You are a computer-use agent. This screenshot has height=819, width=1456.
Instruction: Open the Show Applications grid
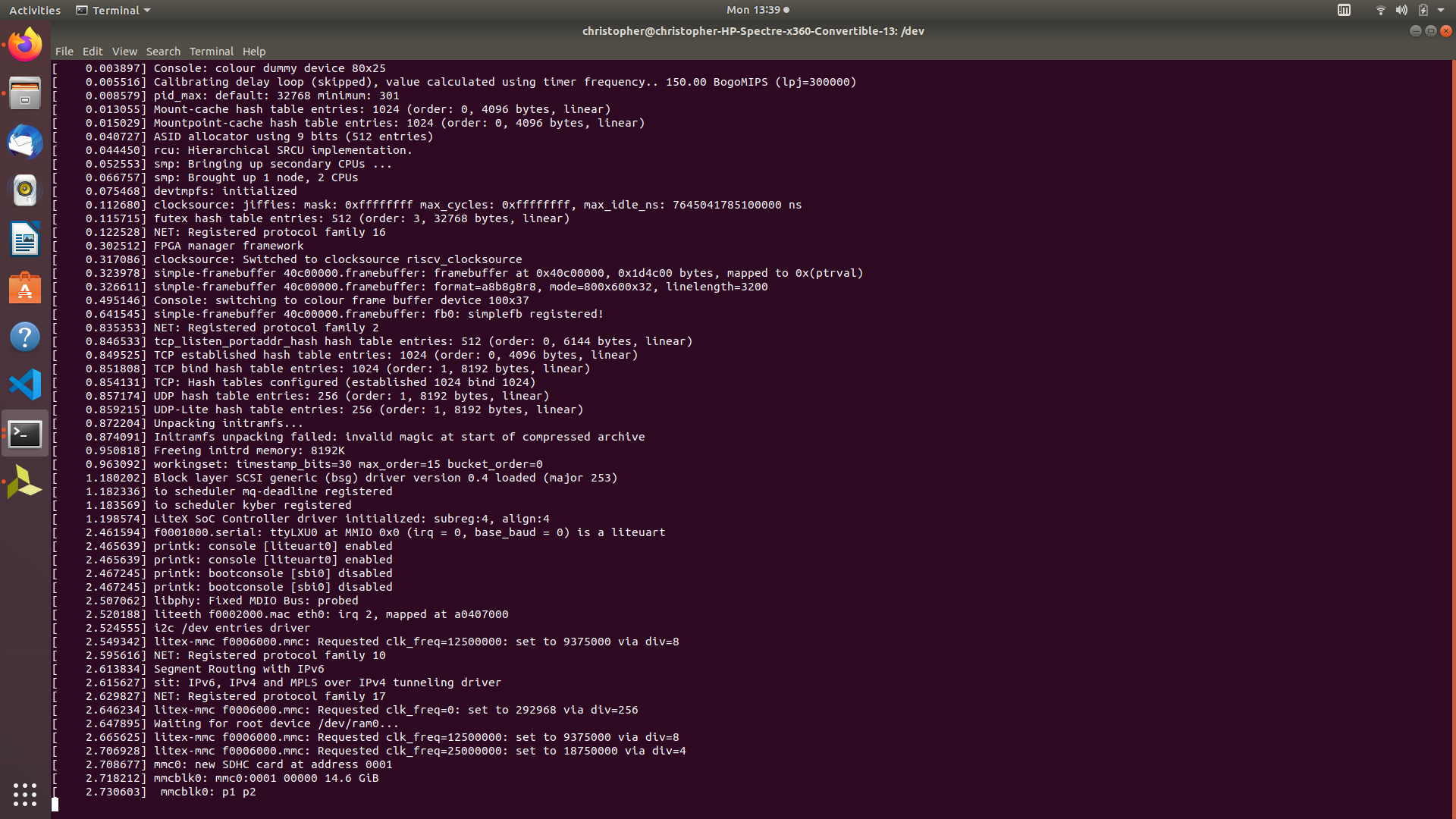25,794
